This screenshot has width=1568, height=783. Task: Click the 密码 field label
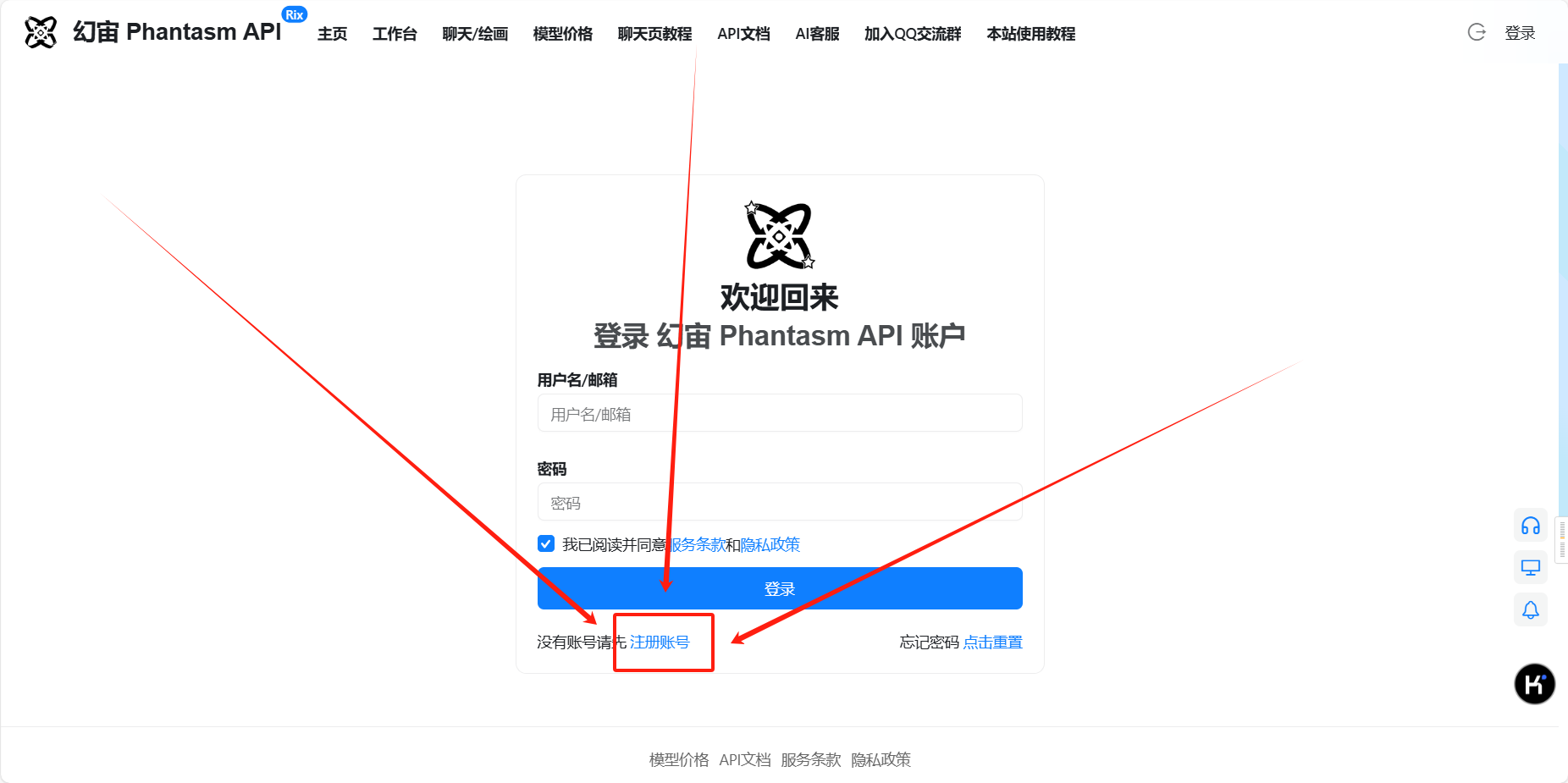pyautogui.click(x=552, y=469)
